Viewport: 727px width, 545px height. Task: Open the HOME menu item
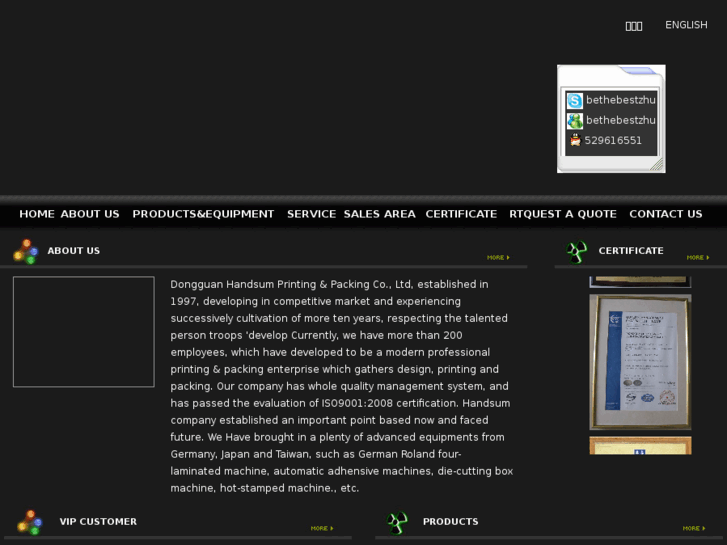tap(37, 214)
